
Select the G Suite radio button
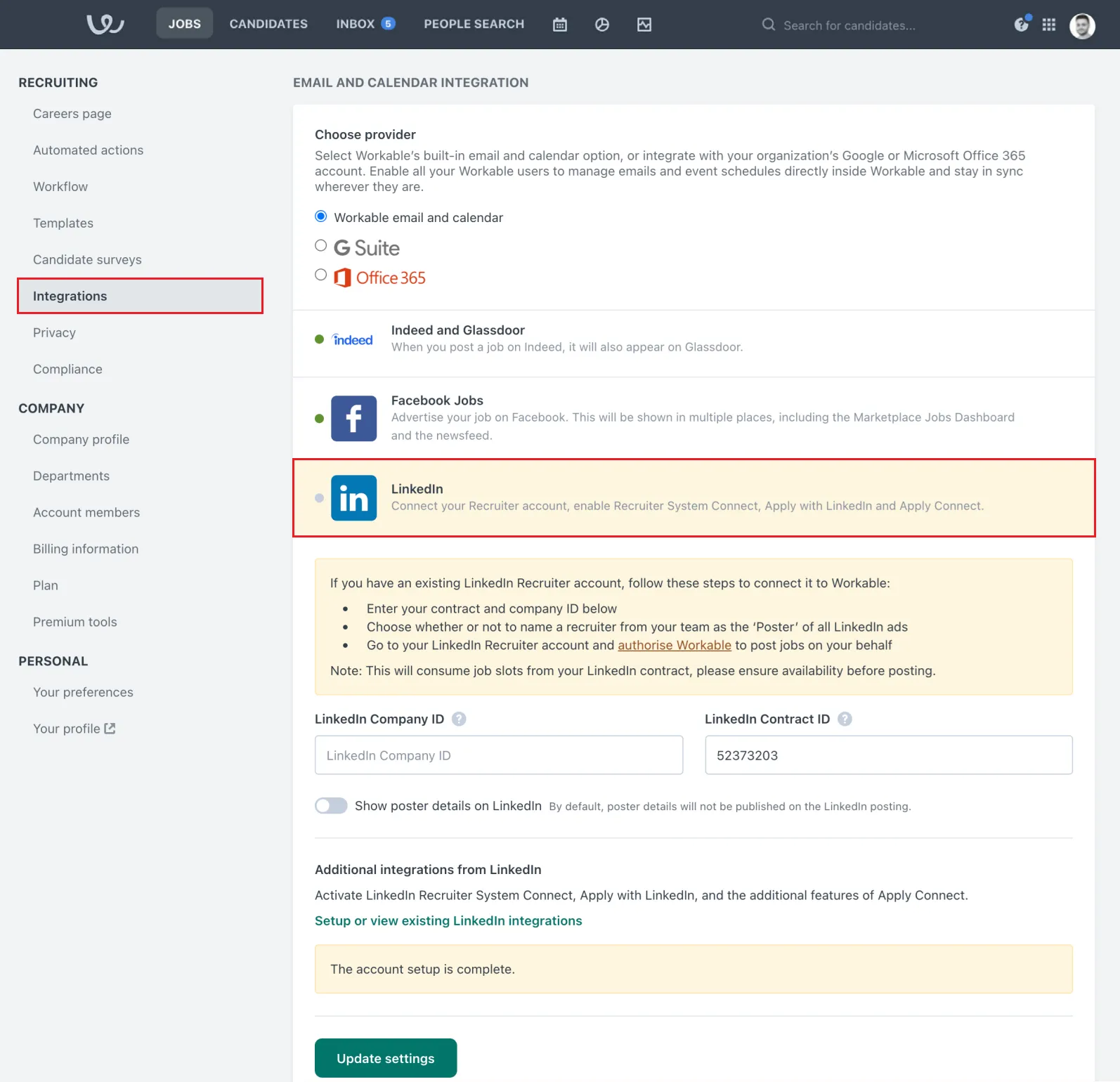point(321,246)
